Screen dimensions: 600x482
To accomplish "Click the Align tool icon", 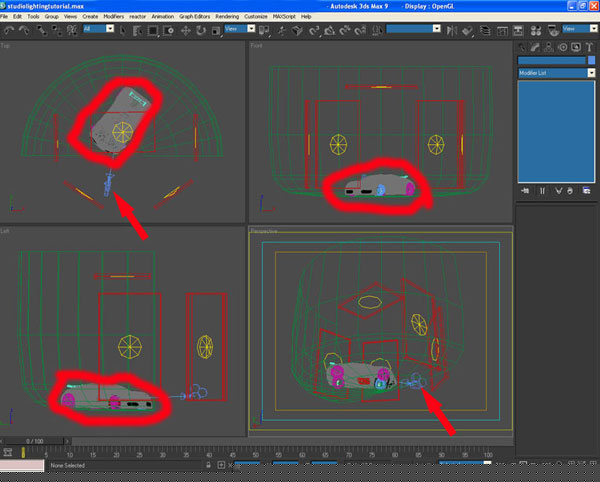I will coord(467,30).
